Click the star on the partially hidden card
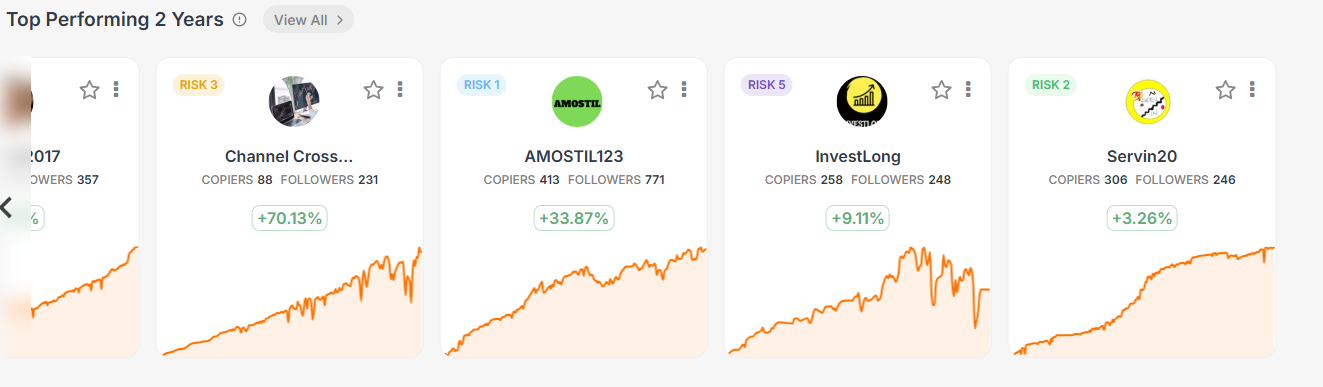Image resolution: width=1323 pixels, height=387 pixels. pyautogui.click(x=89, y=90)
